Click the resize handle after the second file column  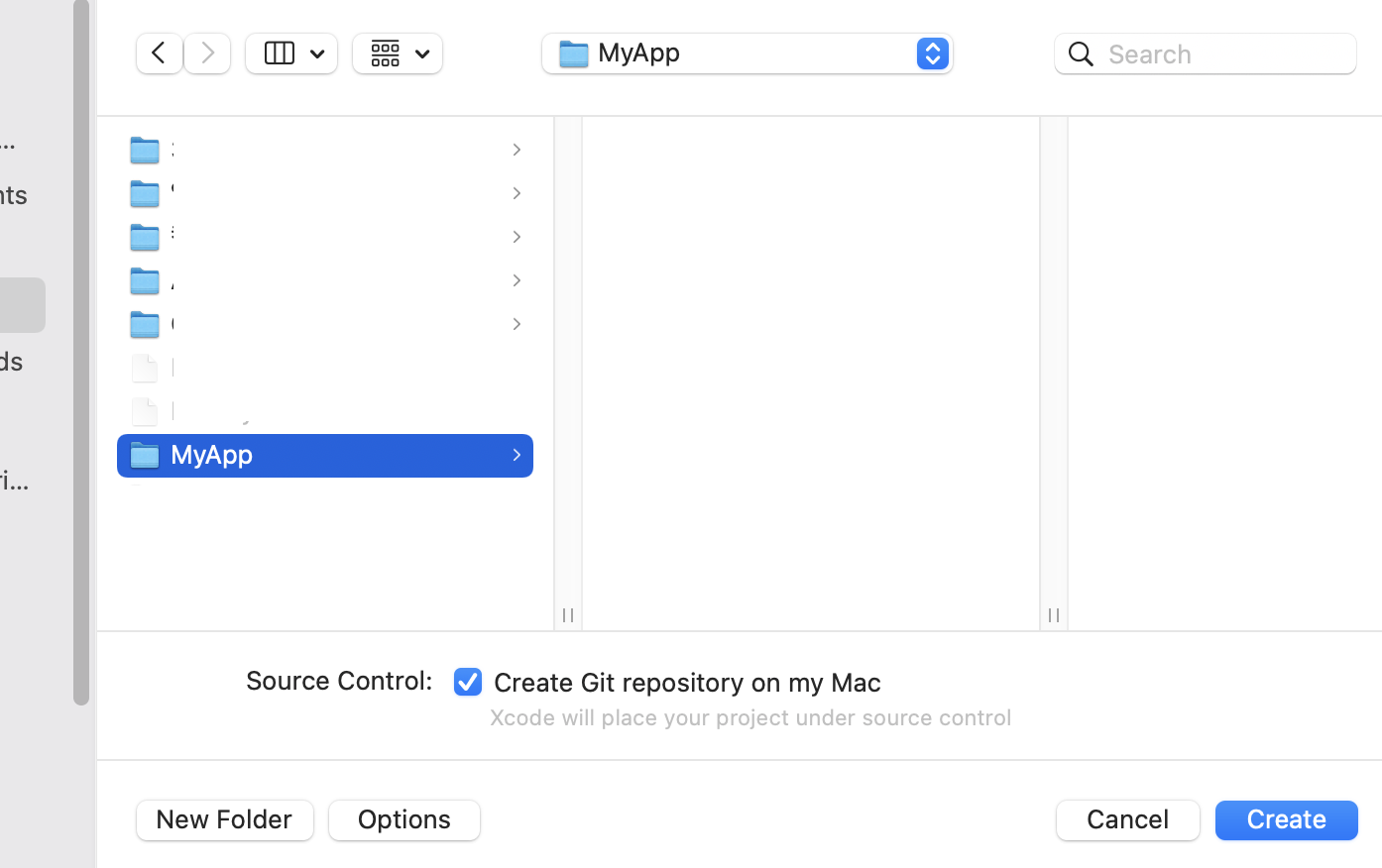click(x=1054, y=615)
